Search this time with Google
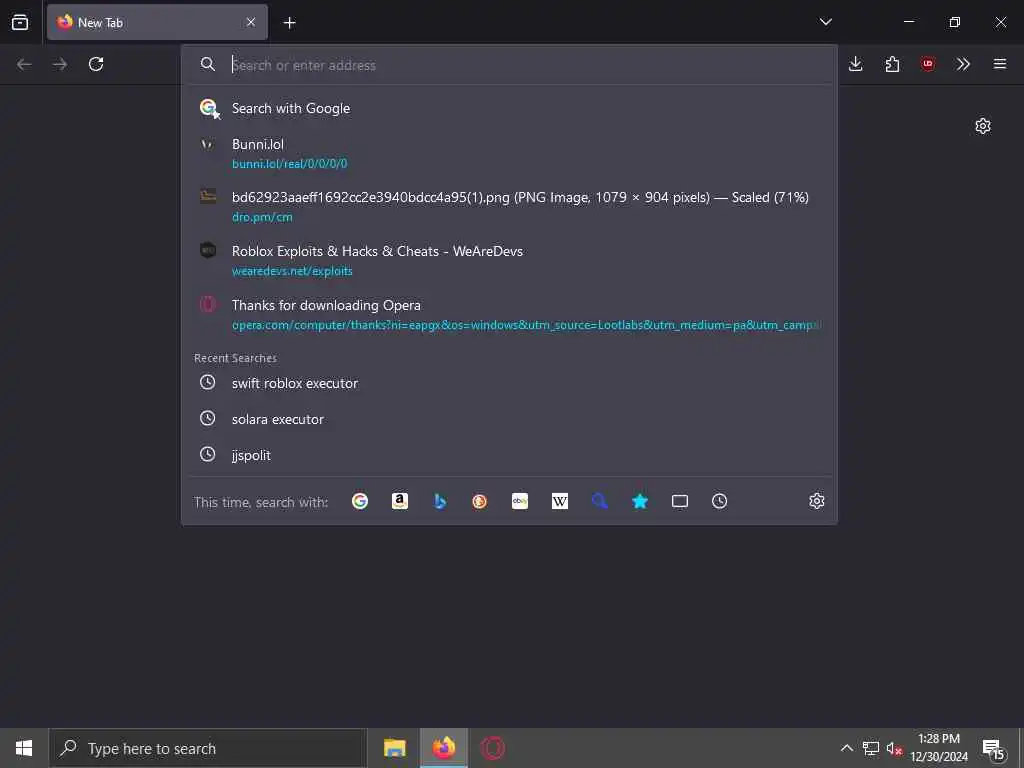The height and width of the screenshot is (768, 1024). (x=360, y=501)
